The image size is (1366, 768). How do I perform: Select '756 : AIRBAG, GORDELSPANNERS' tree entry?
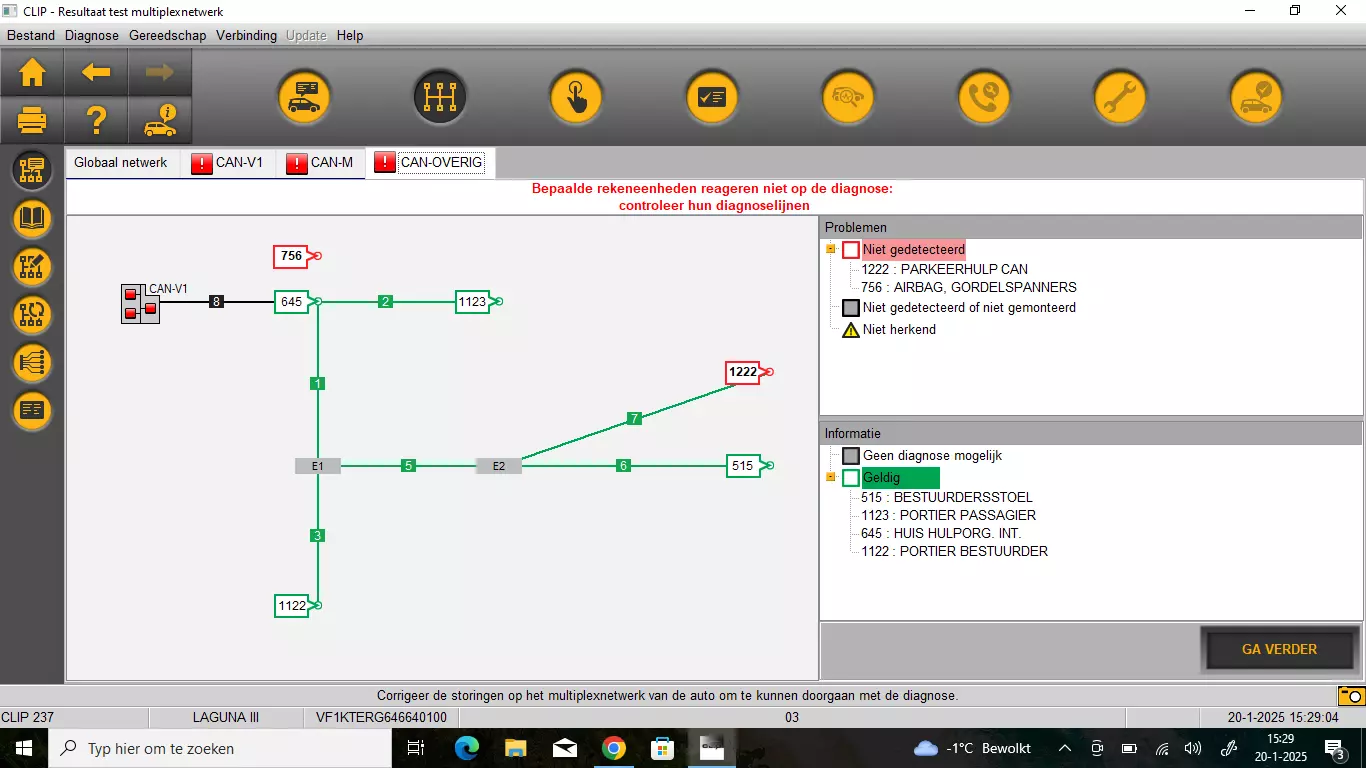[x=968, y=287]
